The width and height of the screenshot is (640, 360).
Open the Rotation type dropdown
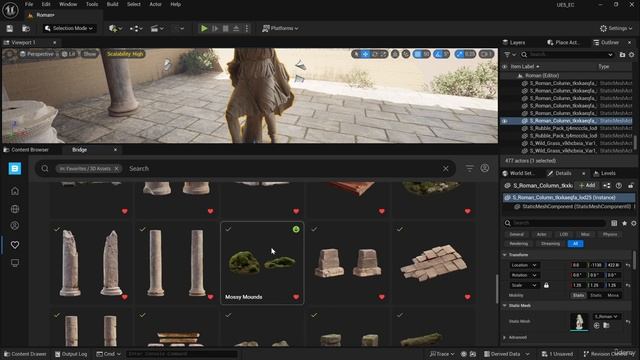[x=524, y=275]
